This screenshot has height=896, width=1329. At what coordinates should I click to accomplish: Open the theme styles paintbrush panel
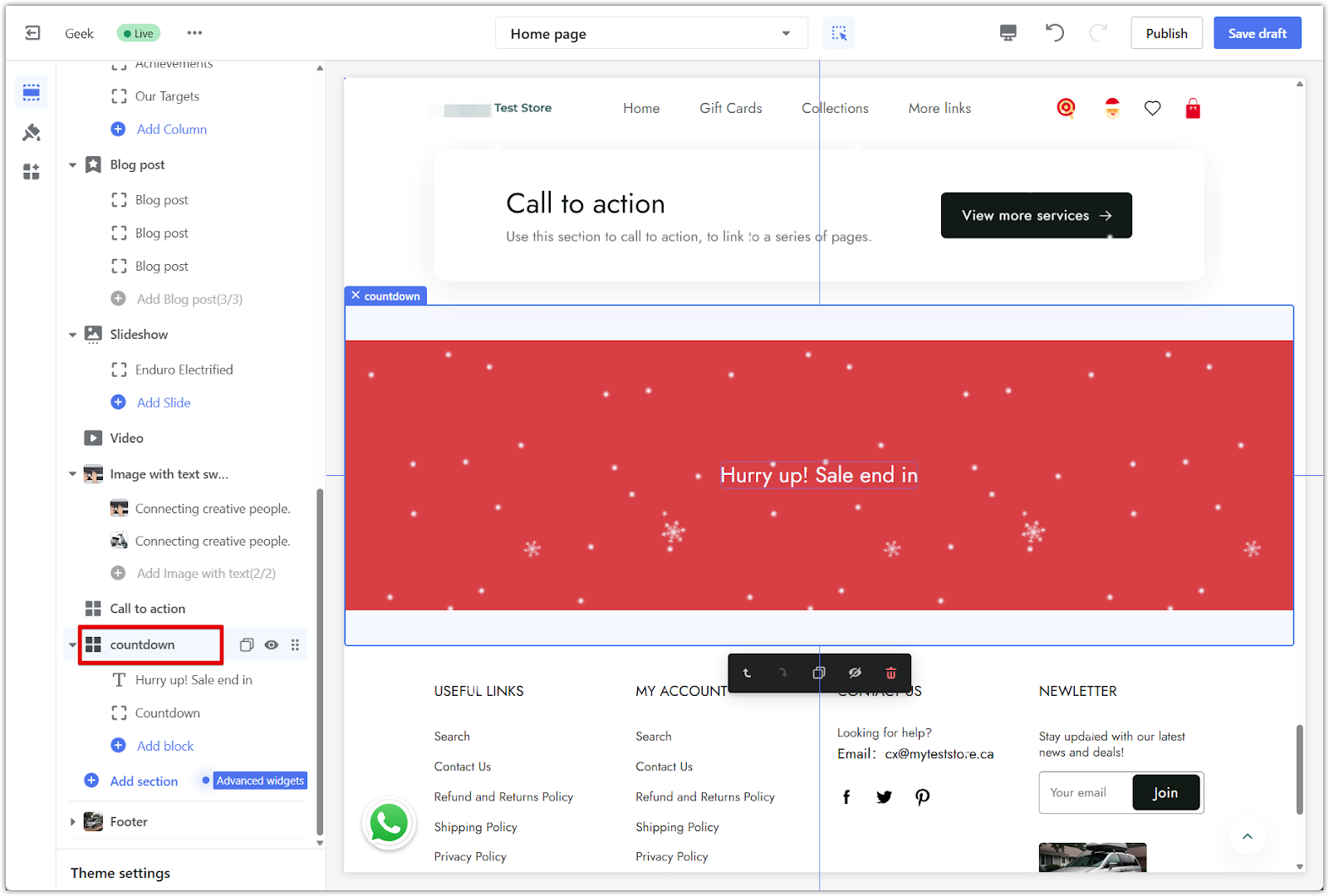pos(32,133)
